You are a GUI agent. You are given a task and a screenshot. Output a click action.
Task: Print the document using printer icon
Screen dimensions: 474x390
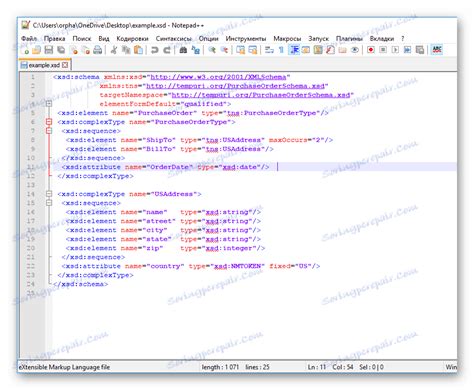click(x=98, y=50)
